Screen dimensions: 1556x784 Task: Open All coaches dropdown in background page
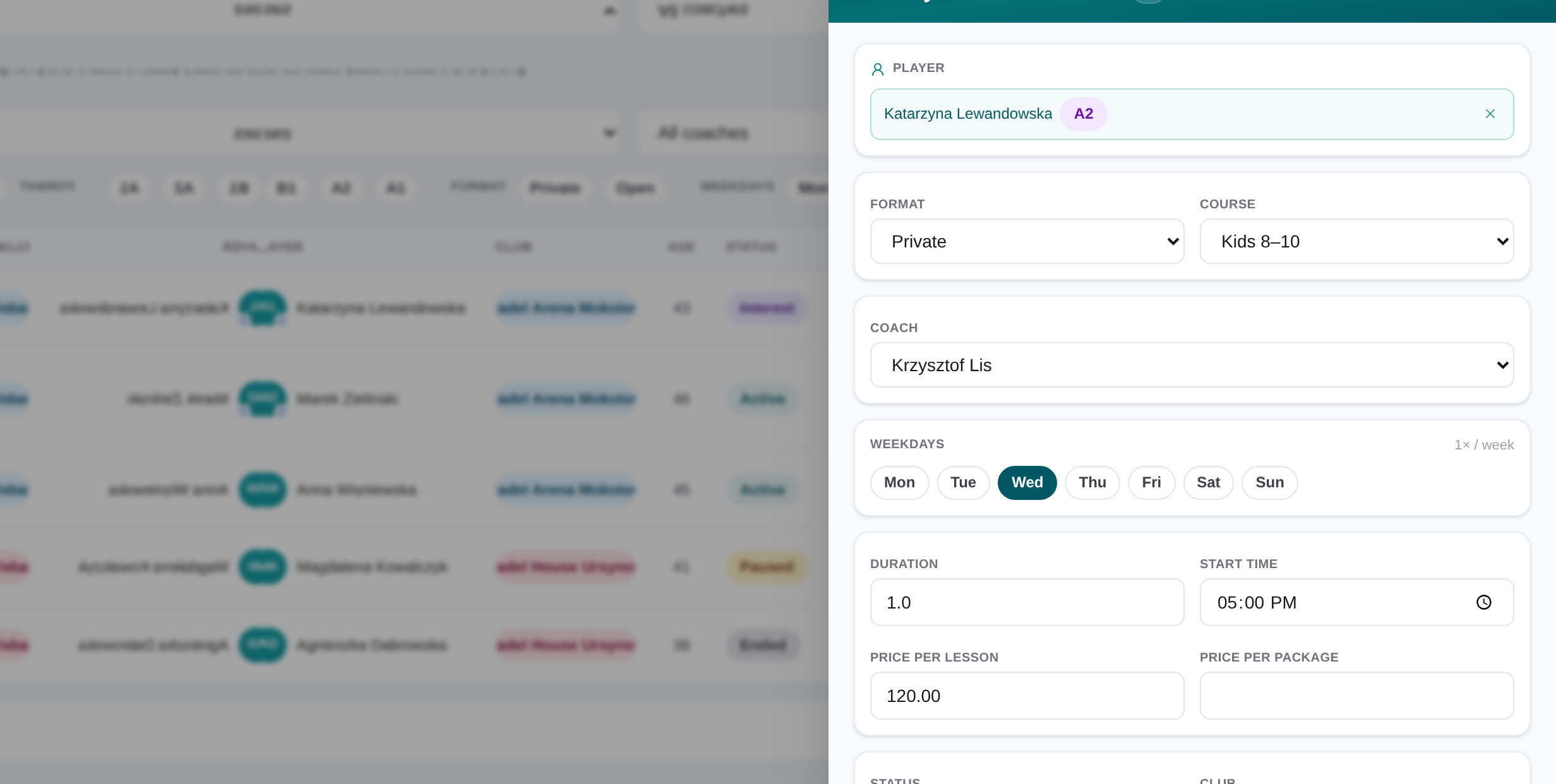click(x=733, y=133)
